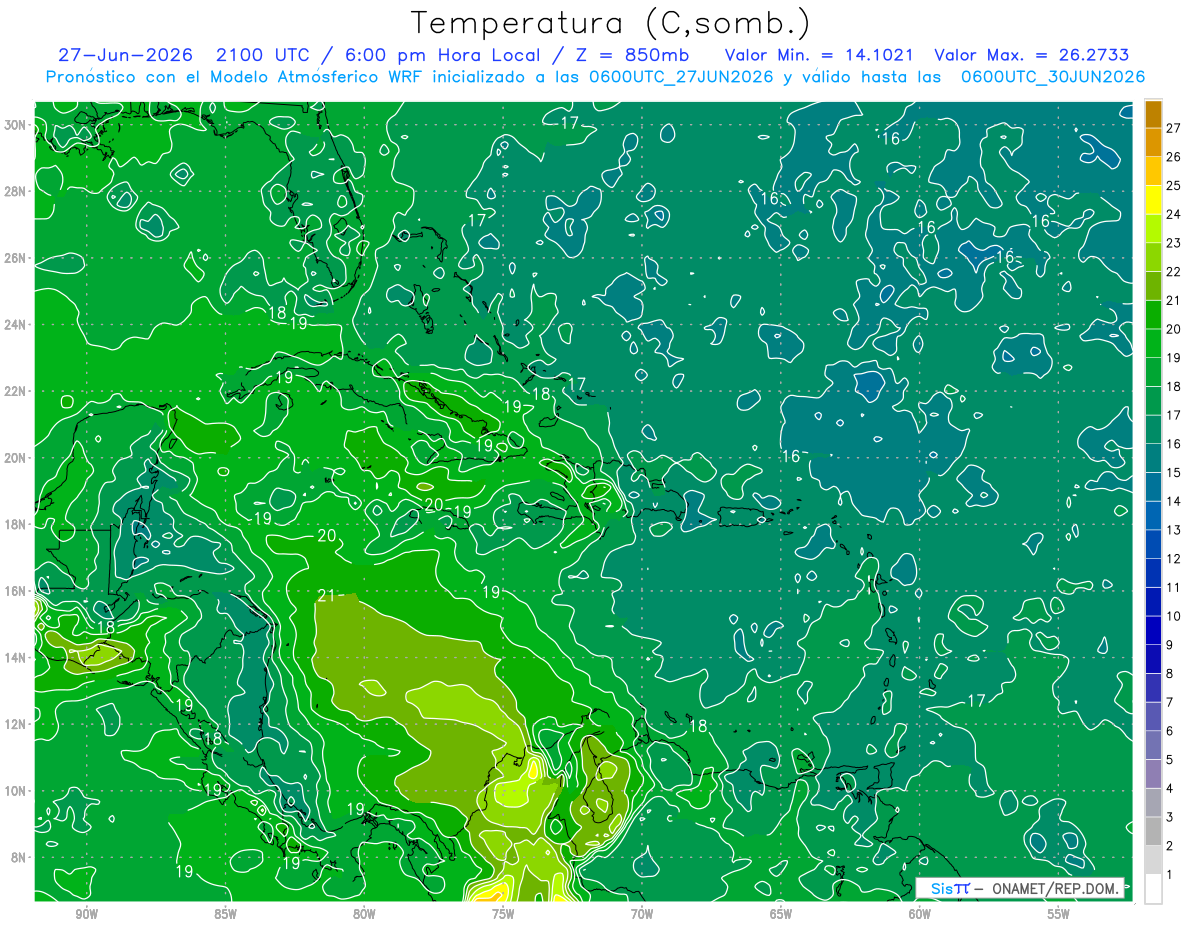Click the color bar label '22'
Viewport: 1200px width, 927px height.
pos(1173,272)
